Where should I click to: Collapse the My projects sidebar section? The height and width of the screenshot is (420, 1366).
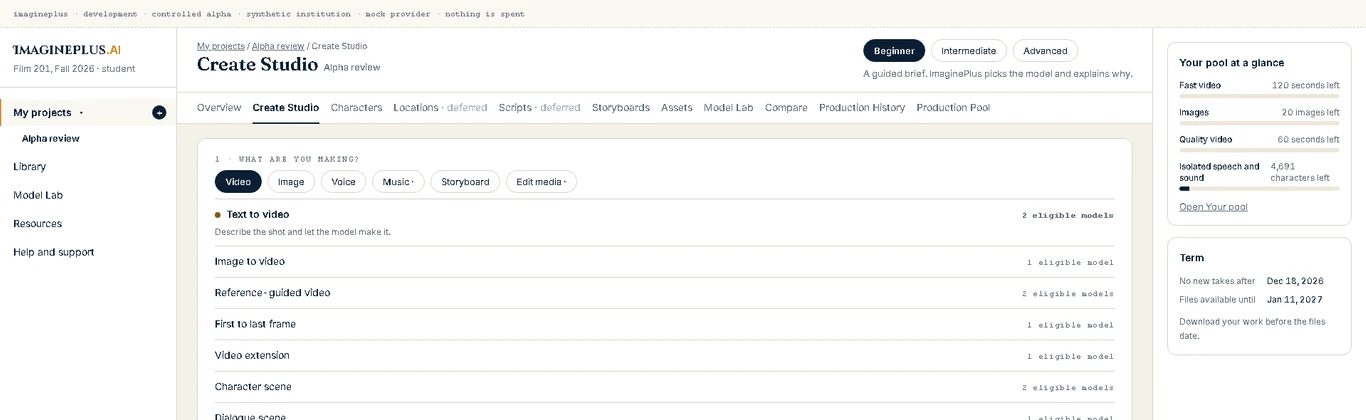coord(81,113)
